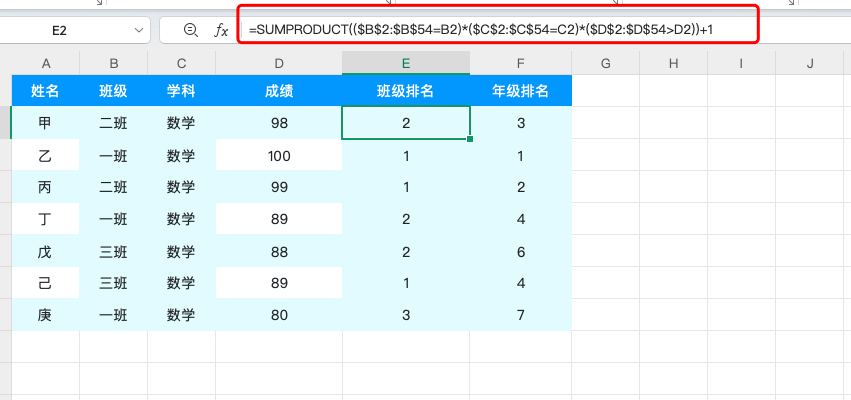Select the 成绩 header cell

[x=279, y=91]
